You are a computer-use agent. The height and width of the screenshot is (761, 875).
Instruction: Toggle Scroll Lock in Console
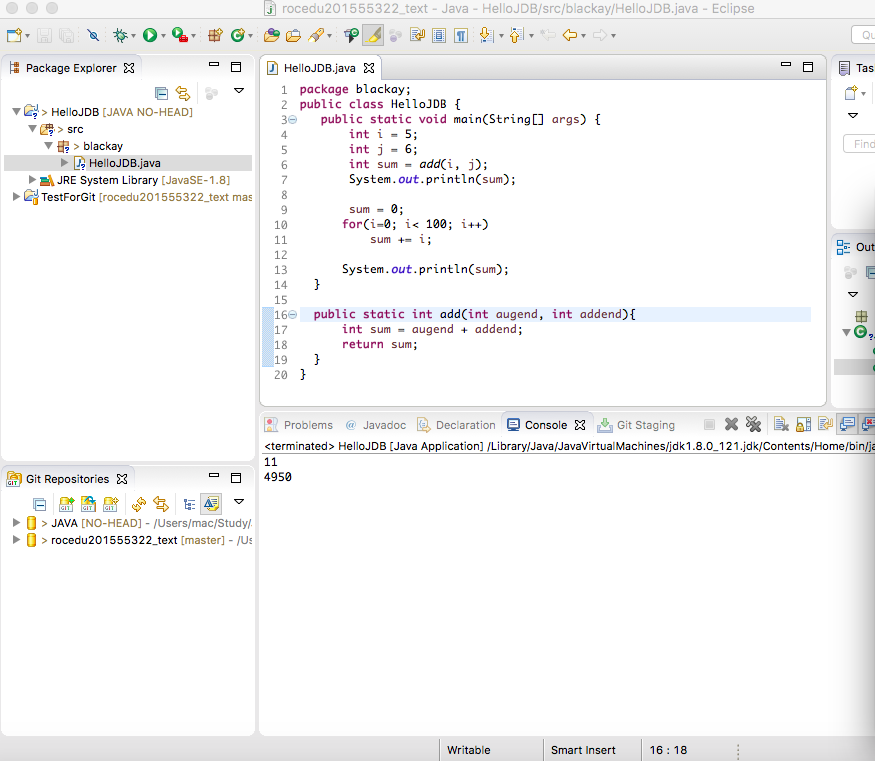(x=803, y=425)
